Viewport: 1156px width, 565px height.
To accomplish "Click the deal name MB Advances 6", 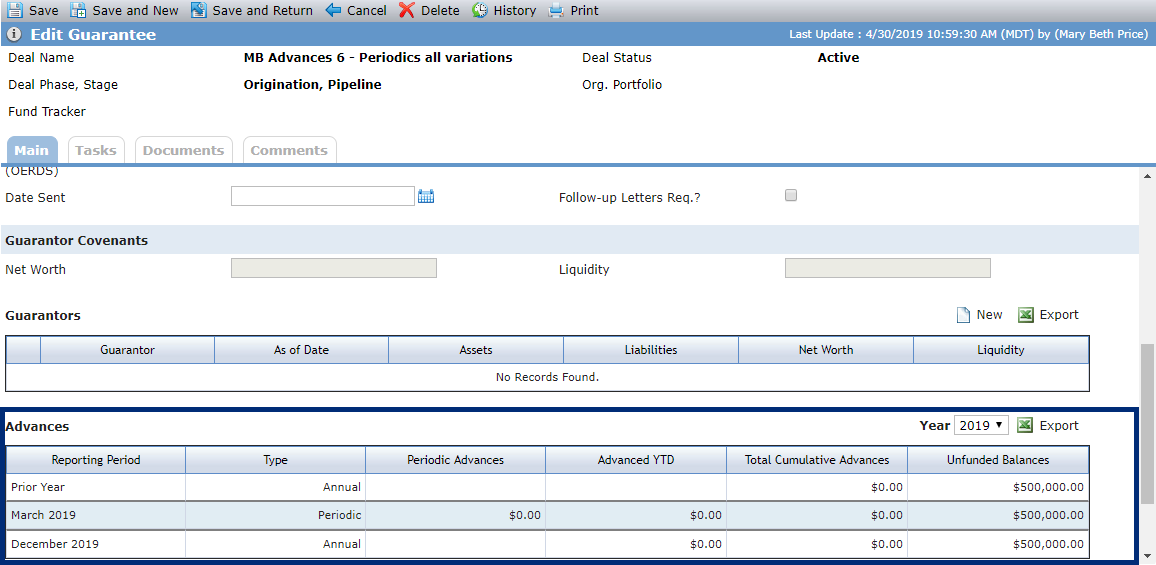I will [377, 58].
